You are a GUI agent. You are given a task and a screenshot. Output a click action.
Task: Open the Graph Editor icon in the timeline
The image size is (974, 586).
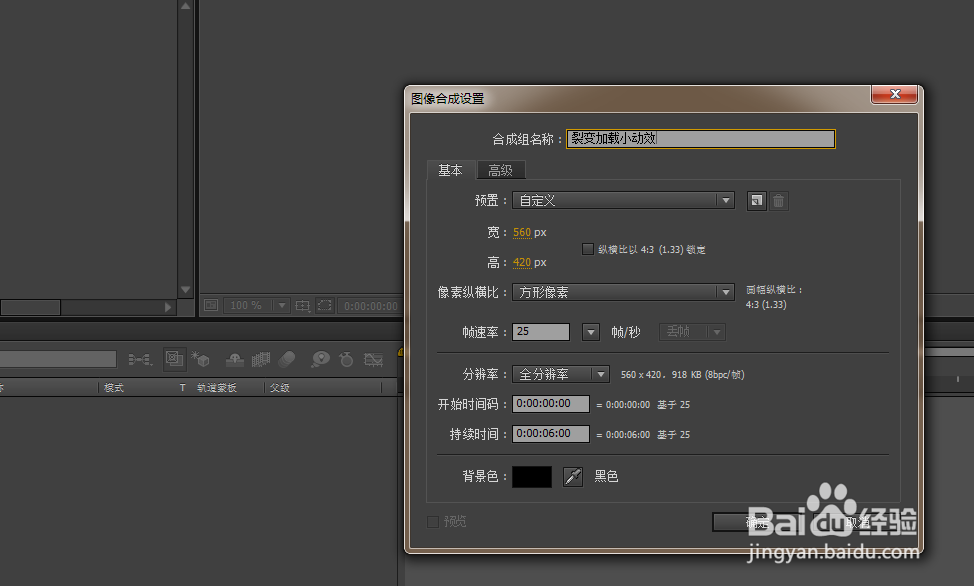coord(373,359)
